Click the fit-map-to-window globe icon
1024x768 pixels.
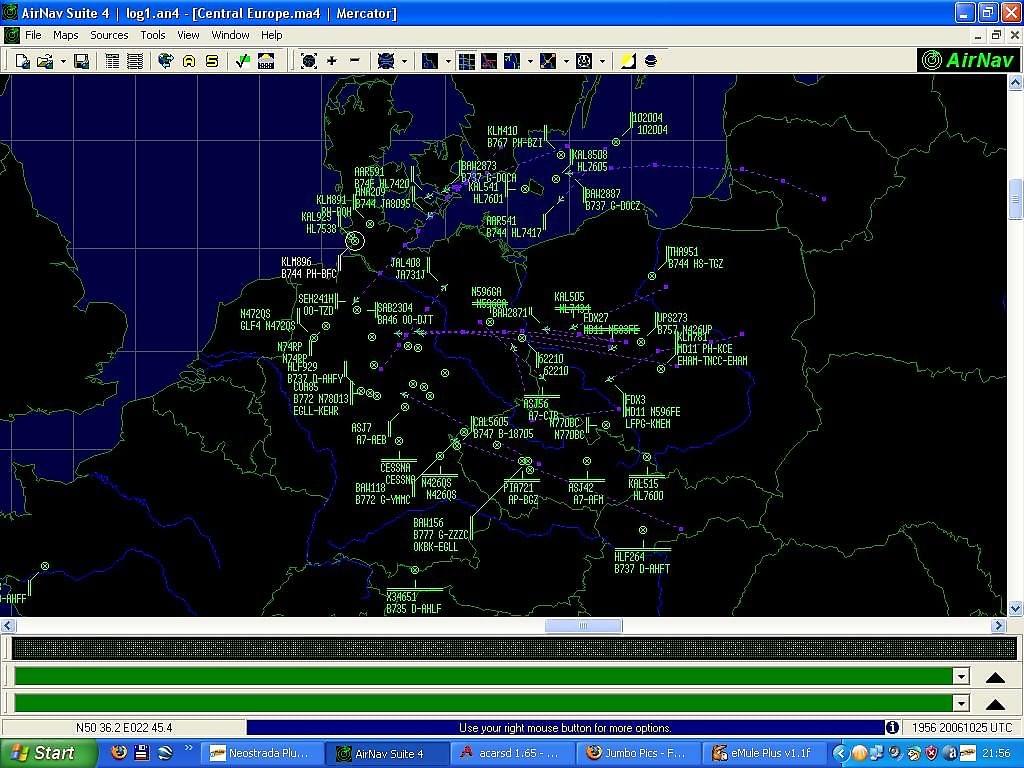[309, 61]
